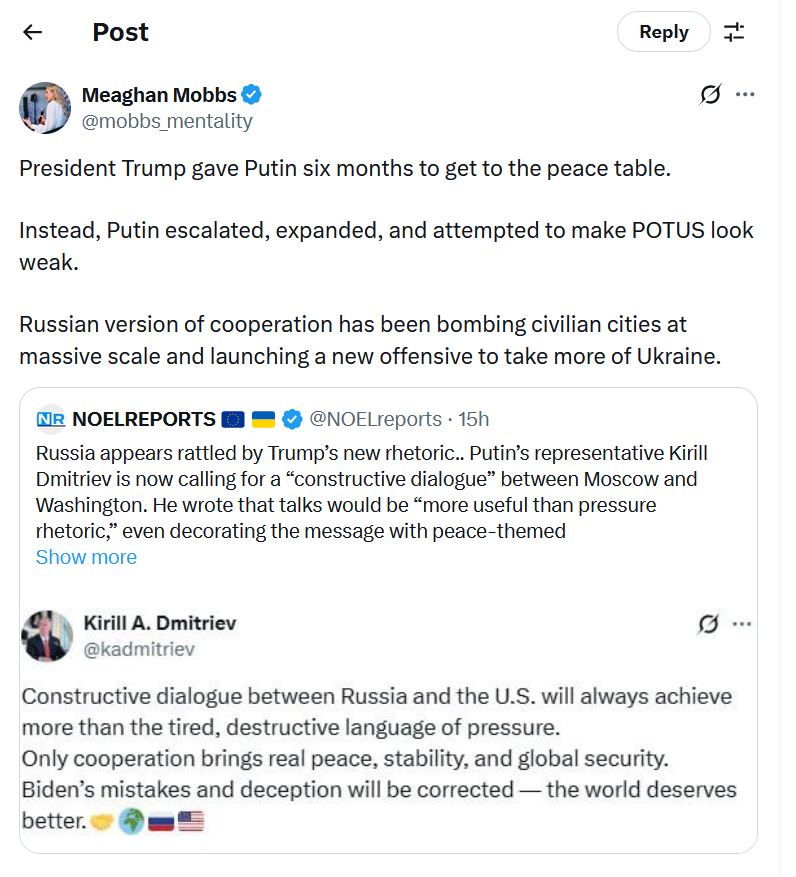Open Meaghan Mobbs' profile picture
Image resolution: width=796 pixels, height=877 pixels.
pyautogui.click(x=45, y=108)
